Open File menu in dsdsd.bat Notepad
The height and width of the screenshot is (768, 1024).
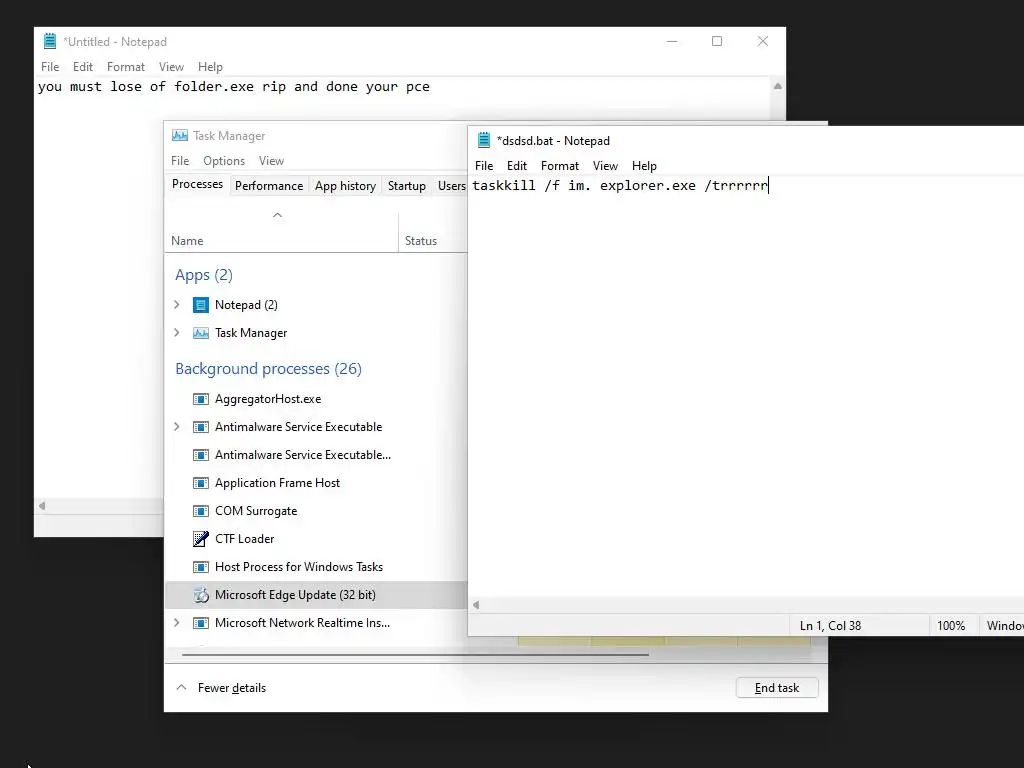[484, 166]
